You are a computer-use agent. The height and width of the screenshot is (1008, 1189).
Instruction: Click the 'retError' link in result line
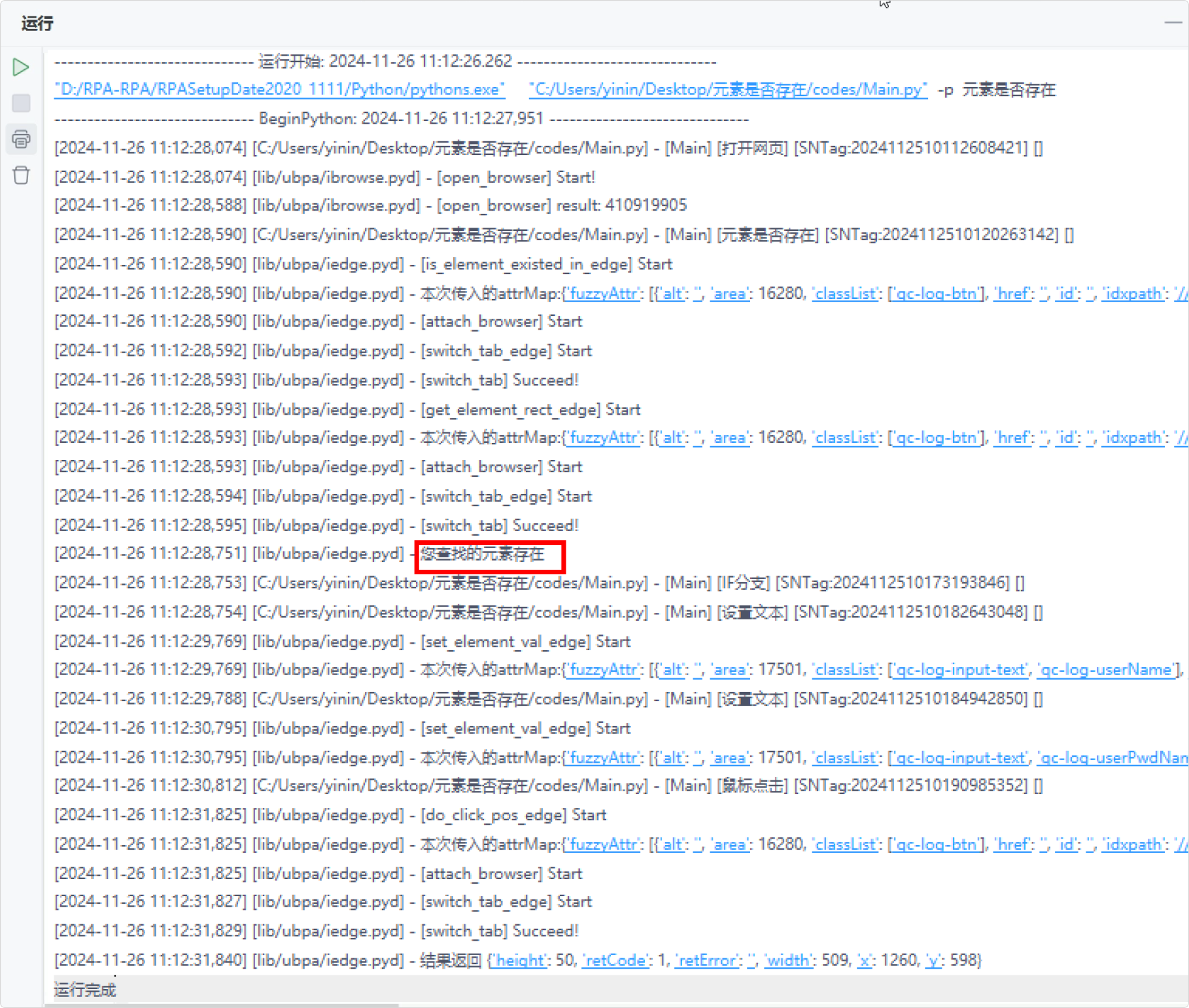(708, 960)
